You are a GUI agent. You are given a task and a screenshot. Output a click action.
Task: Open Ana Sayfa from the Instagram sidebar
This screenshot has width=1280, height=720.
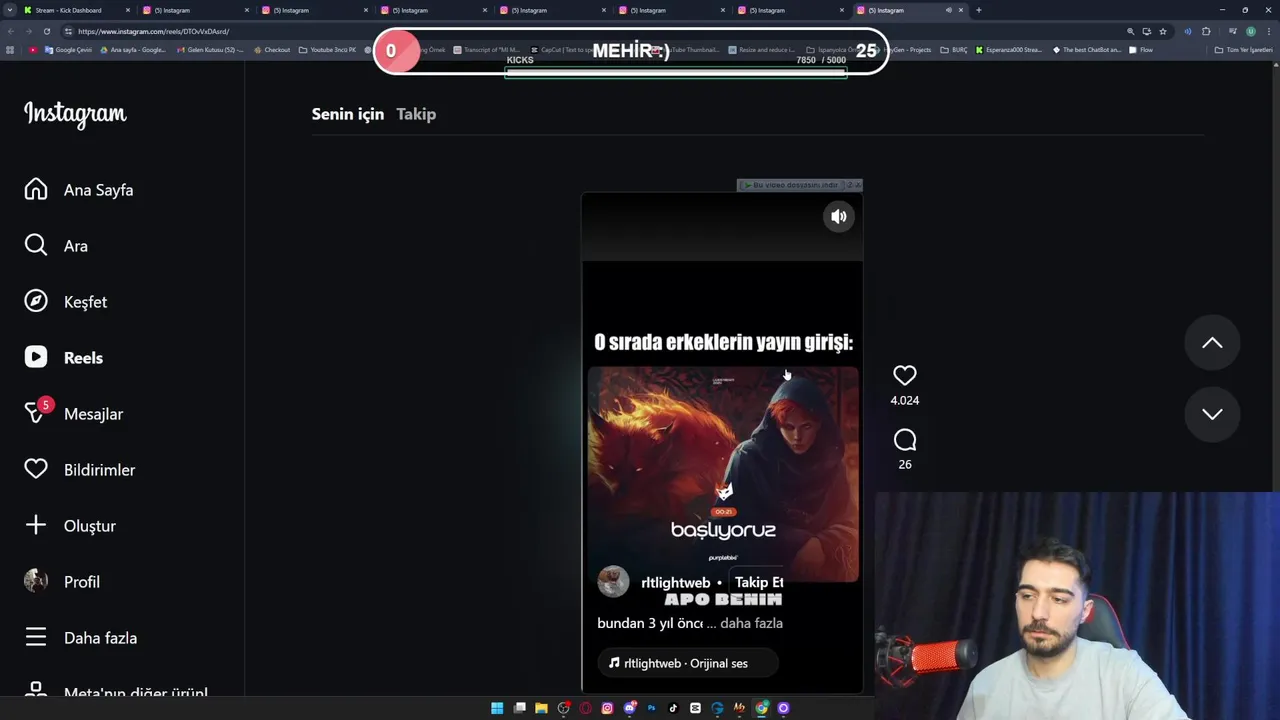click(x=79, y=190)
